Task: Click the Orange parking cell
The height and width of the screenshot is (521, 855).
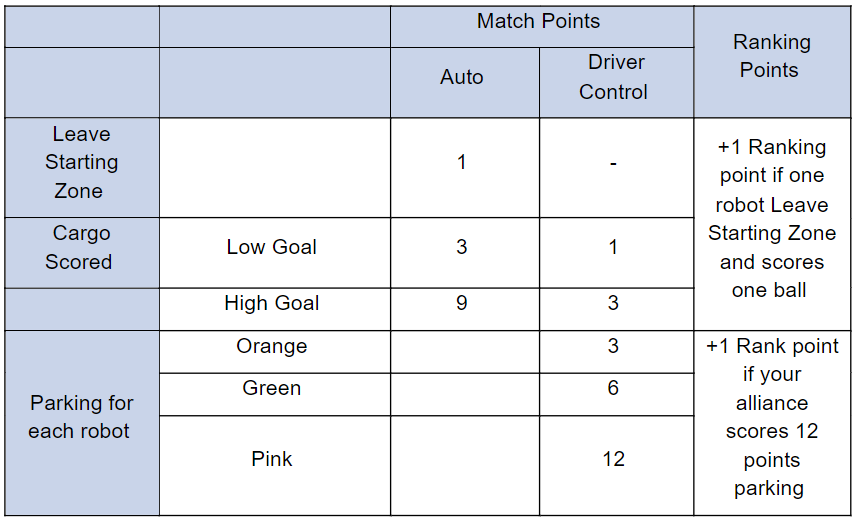Action: click(x=272, y=346)
